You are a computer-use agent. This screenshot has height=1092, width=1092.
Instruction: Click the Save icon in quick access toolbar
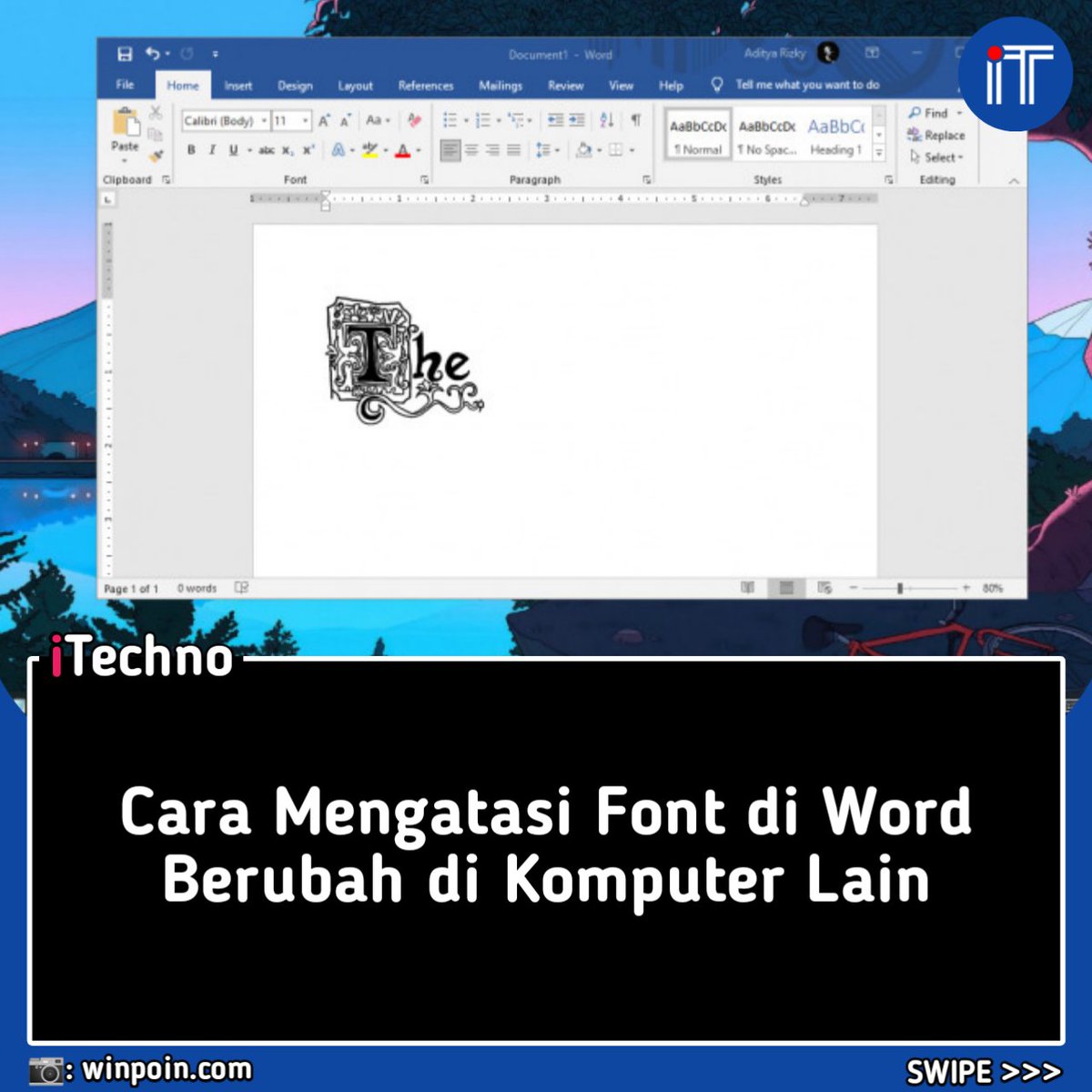[x=125, y=55]
